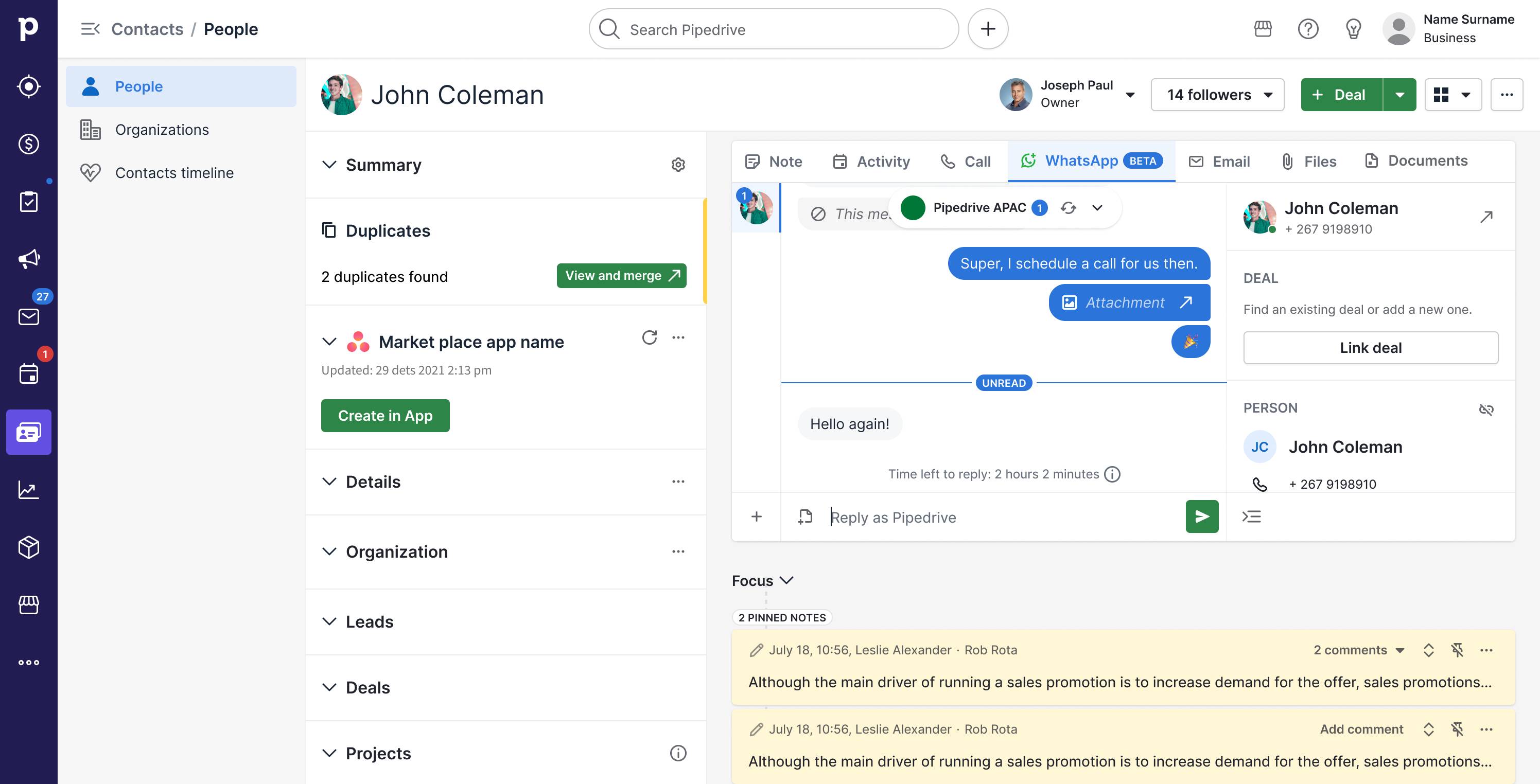Click the Link deal button

click(x=1370, y=348)
